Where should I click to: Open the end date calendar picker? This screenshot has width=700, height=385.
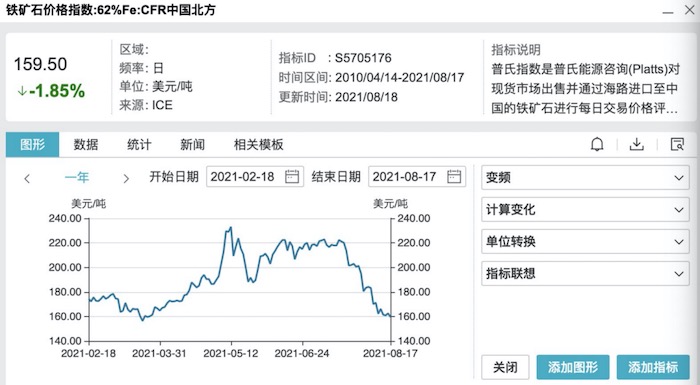point(454,176)
